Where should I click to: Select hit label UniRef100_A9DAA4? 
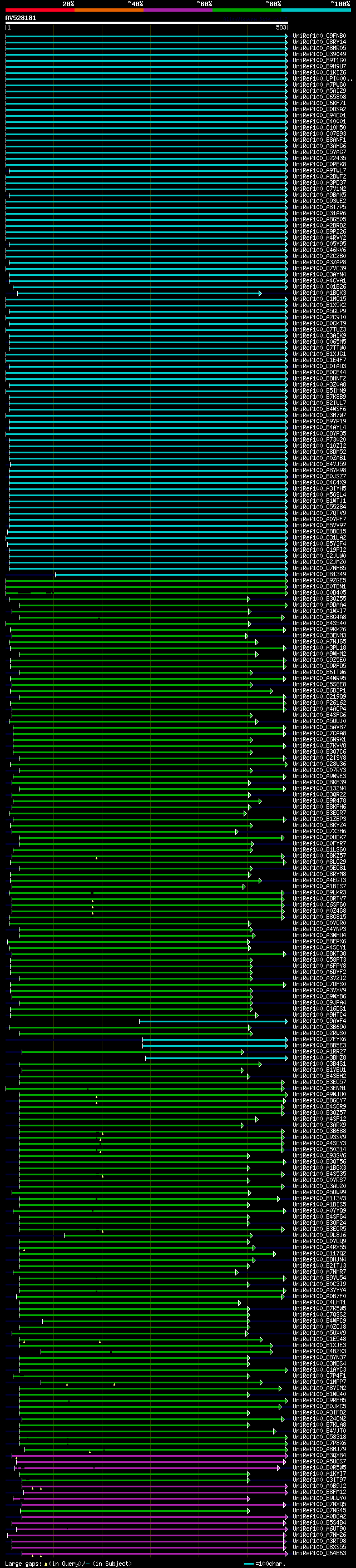pyautogui.click(x=319, y=605)
